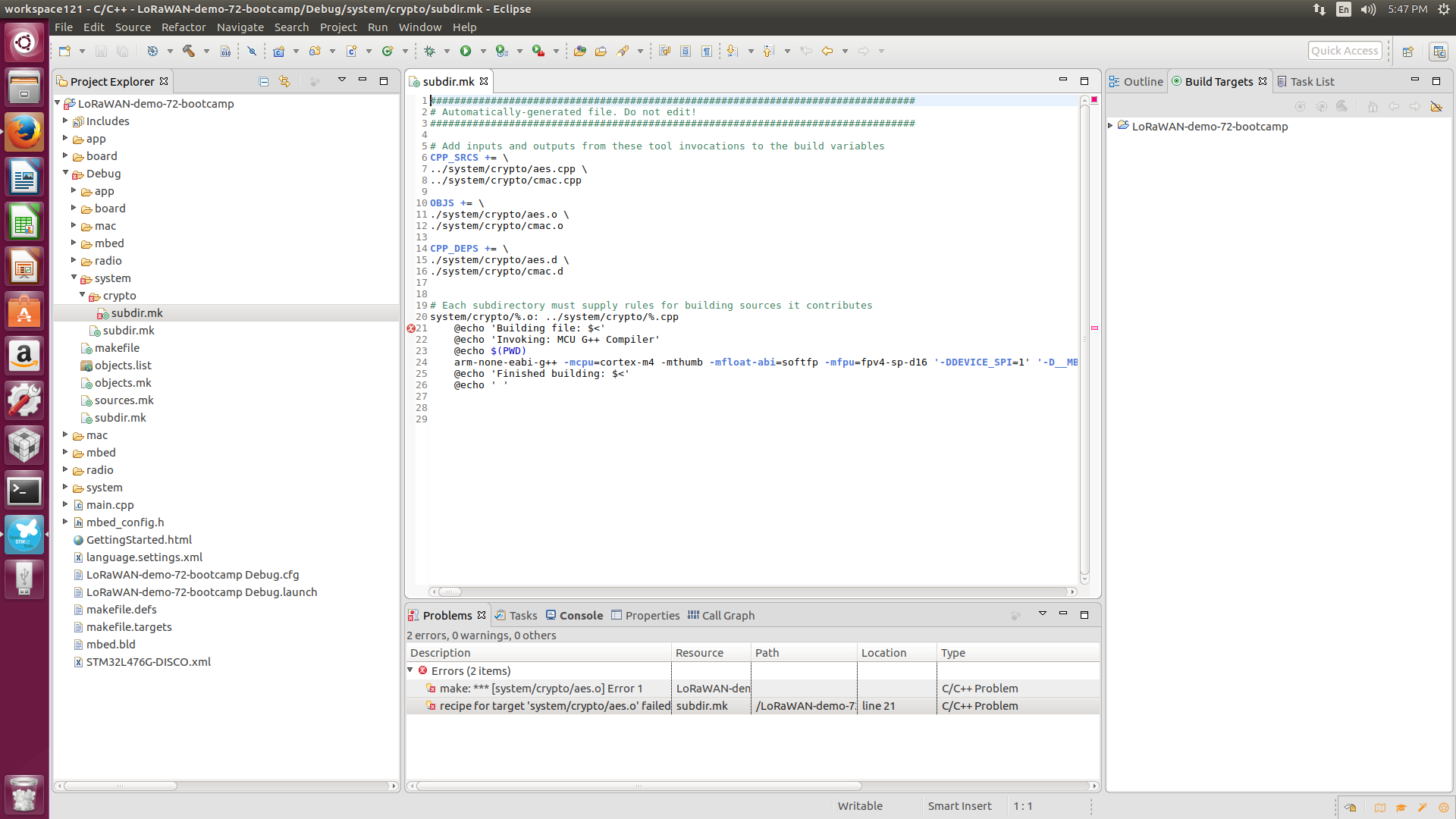Image resolution: width=1456 pixels, height=819 pixels.
Task: Expand the LoRaWAN-demo-72-bootcamp build target node
Action: point(1111,126)
